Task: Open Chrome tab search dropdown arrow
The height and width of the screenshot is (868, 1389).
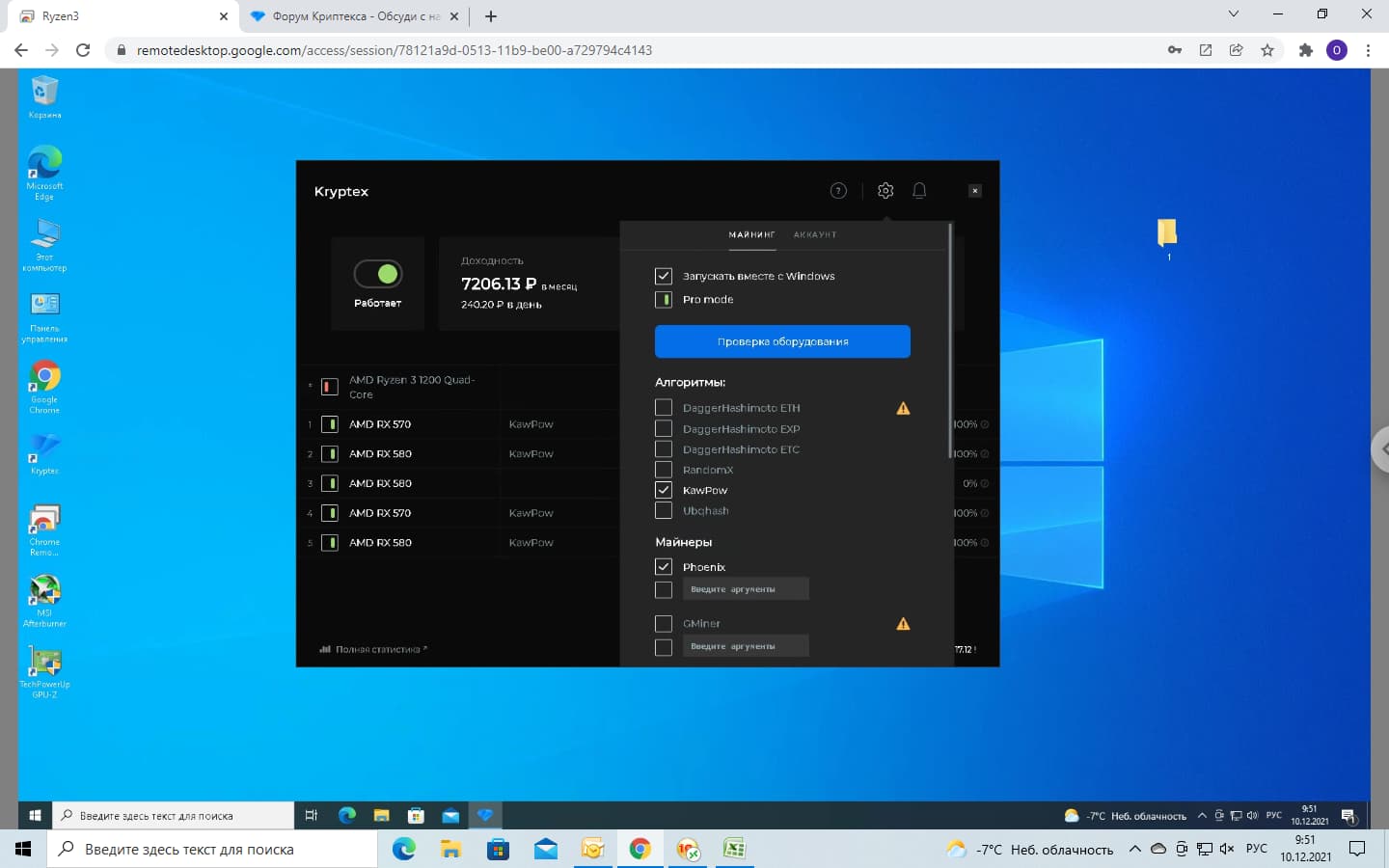Action: click(1233, 14)
